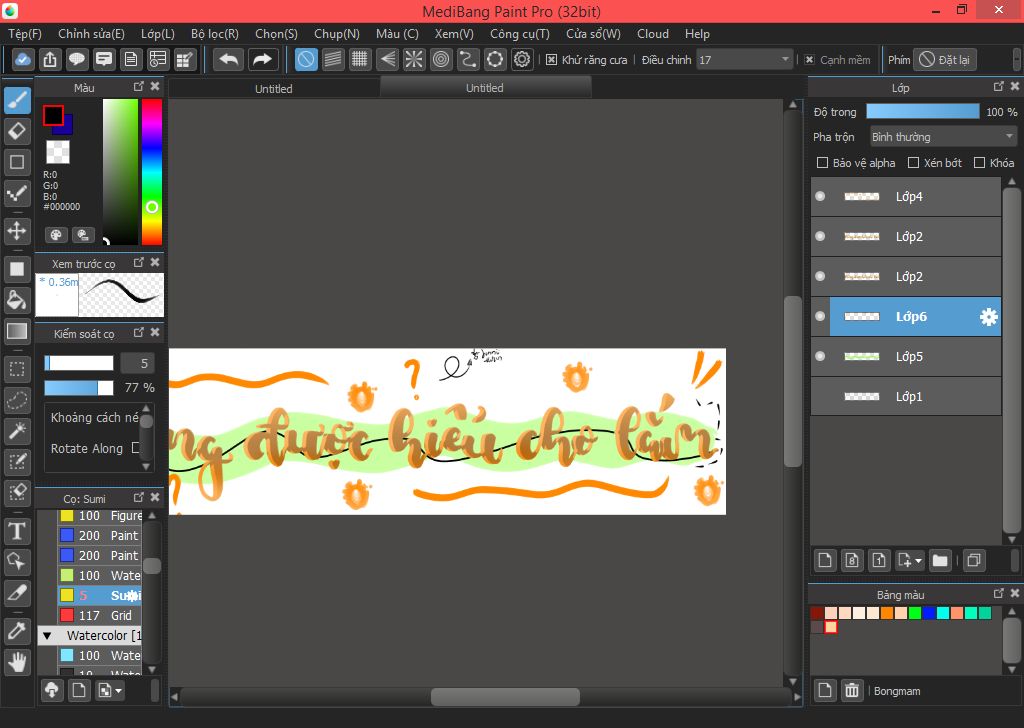The width and height of the screenshot is (1024, 728).
Task: Adjust the Độ trong opacity slider
Action: (922, 112)
